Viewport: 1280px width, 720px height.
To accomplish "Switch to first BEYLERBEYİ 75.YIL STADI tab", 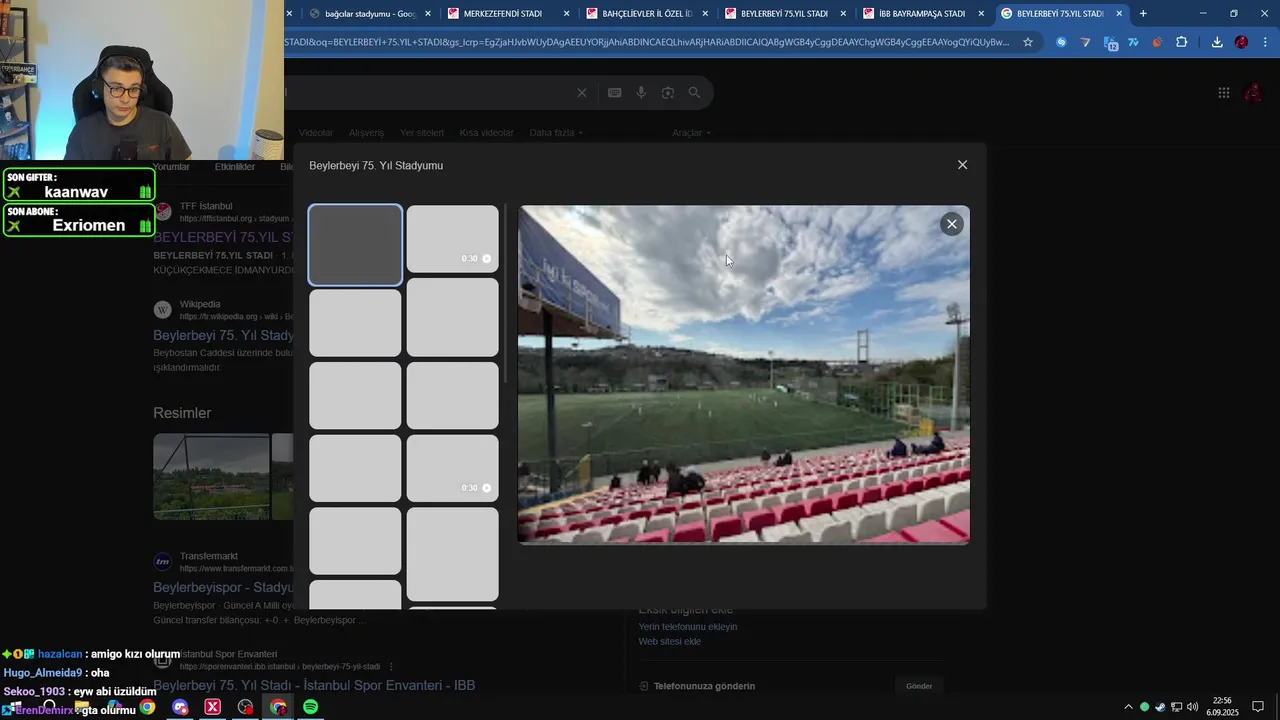I will click(782, 13).
